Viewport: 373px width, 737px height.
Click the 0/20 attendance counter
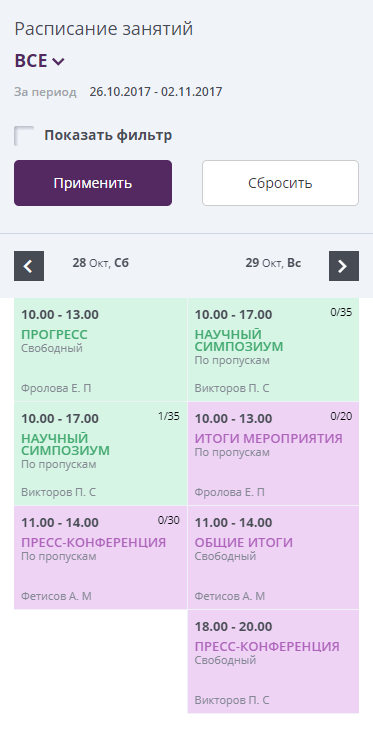(x=341, y=416)
